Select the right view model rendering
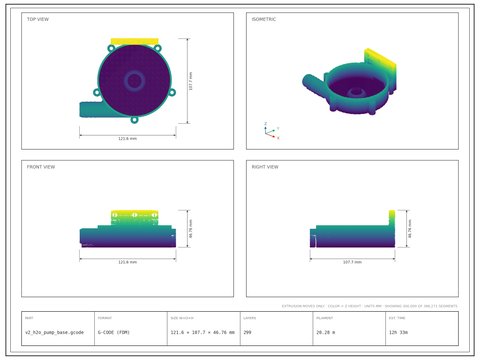The height and width of the screenshot is (360, 480). (x=352, y=229)
